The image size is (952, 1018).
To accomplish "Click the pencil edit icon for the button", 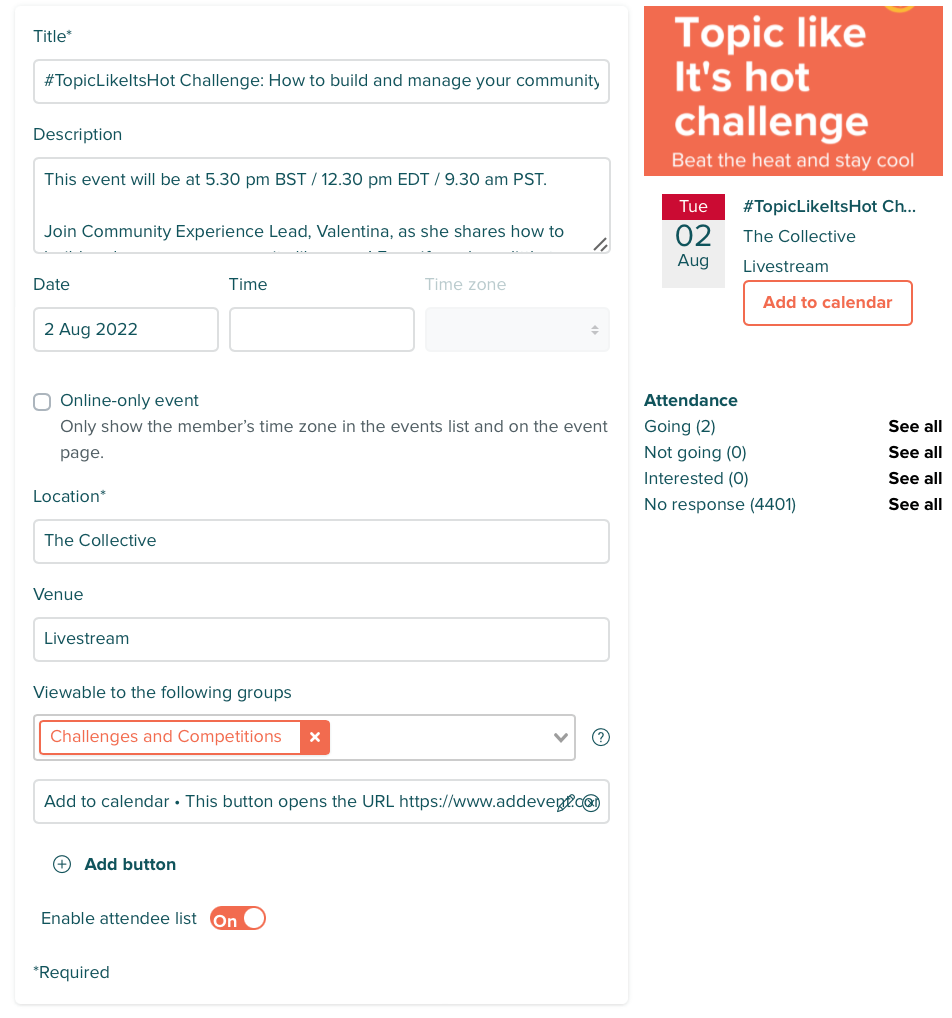I will tap(565, 802).
